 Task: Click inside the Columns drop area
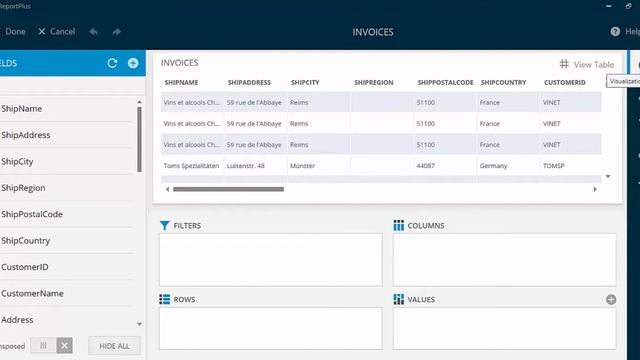(504, 260)
